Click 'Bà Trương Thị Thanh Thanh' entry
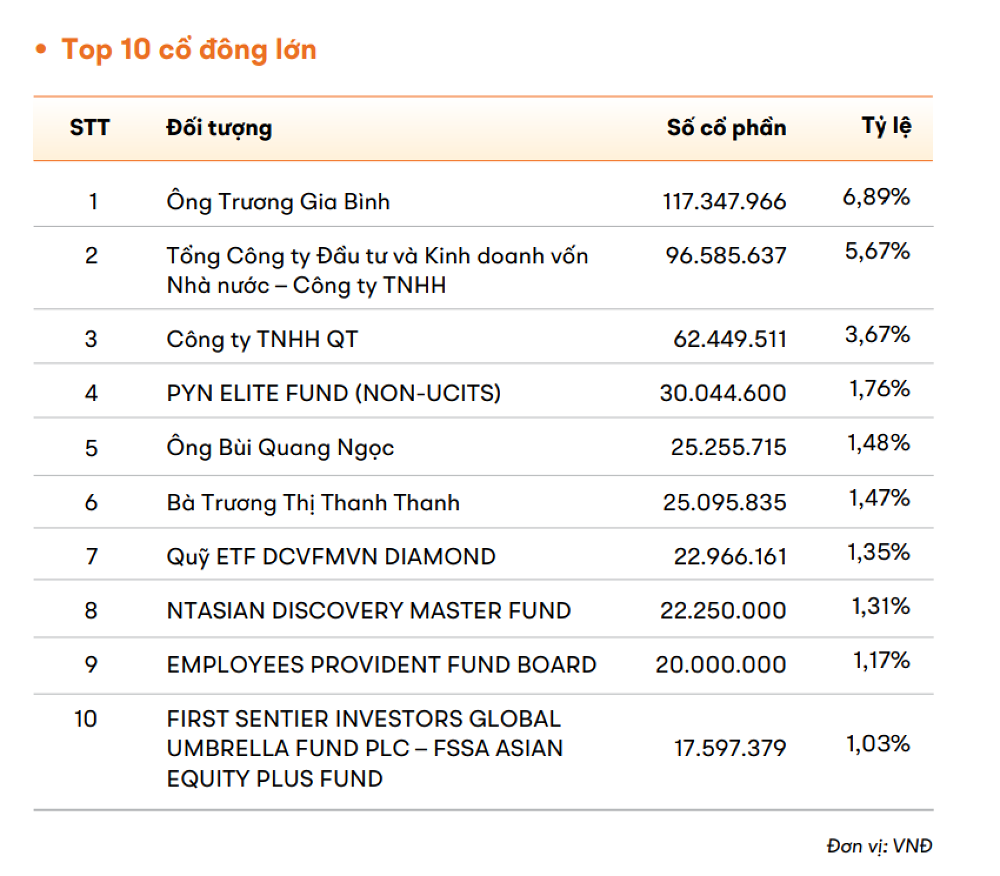1000x876 pixels. (x=313, y=502)
